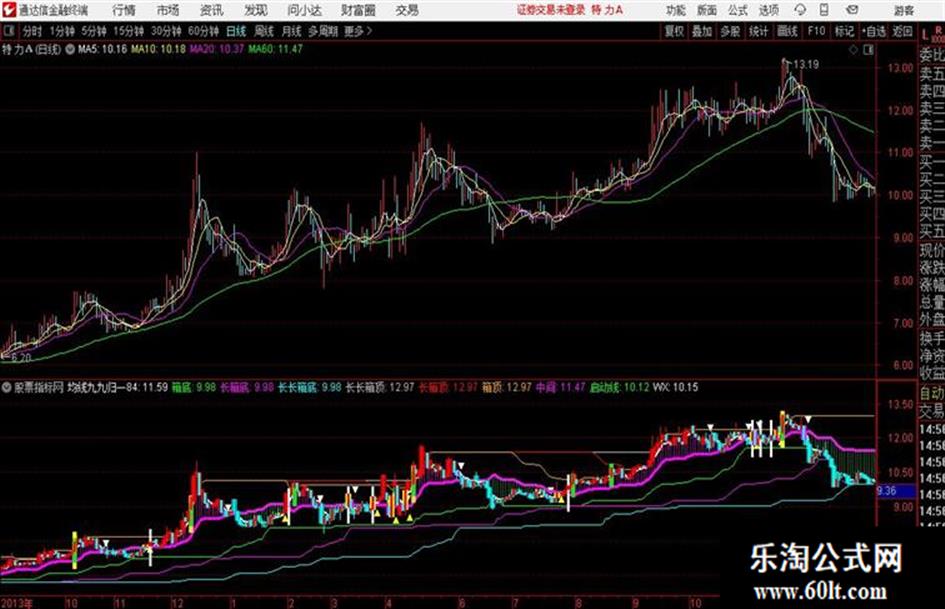Click the 自动 label in the right panel
This screenshot has height=609, width=945.
[932, 393]
